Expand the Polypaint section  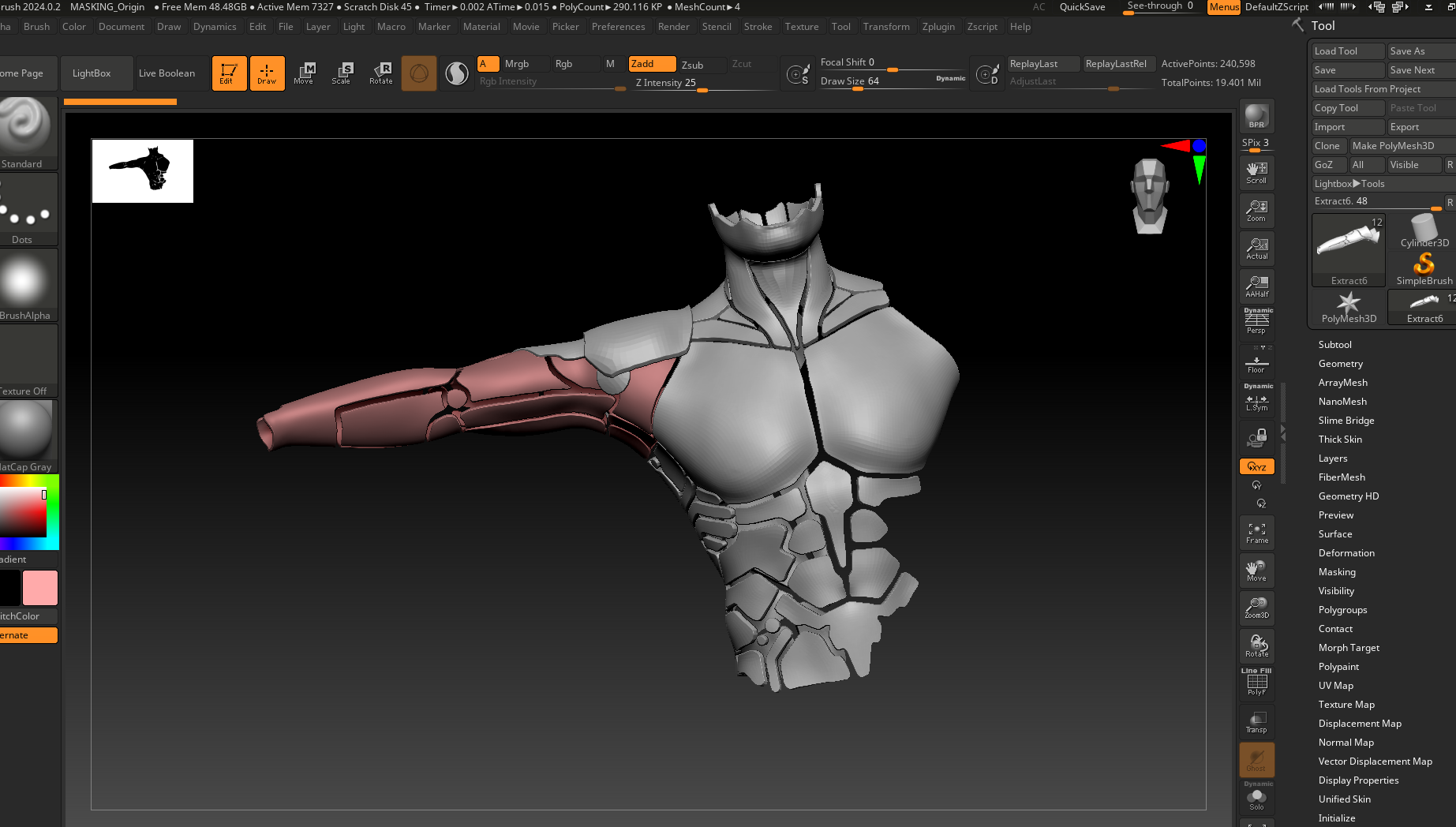point(1338,667)
